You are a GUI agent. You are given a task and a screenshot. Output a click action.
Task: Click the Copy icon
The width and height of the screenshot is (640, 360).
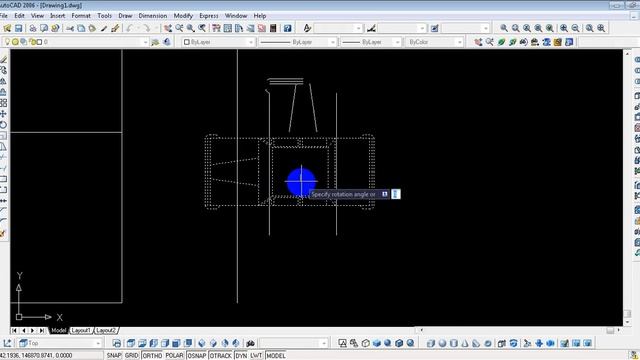(x=81, y=28)
